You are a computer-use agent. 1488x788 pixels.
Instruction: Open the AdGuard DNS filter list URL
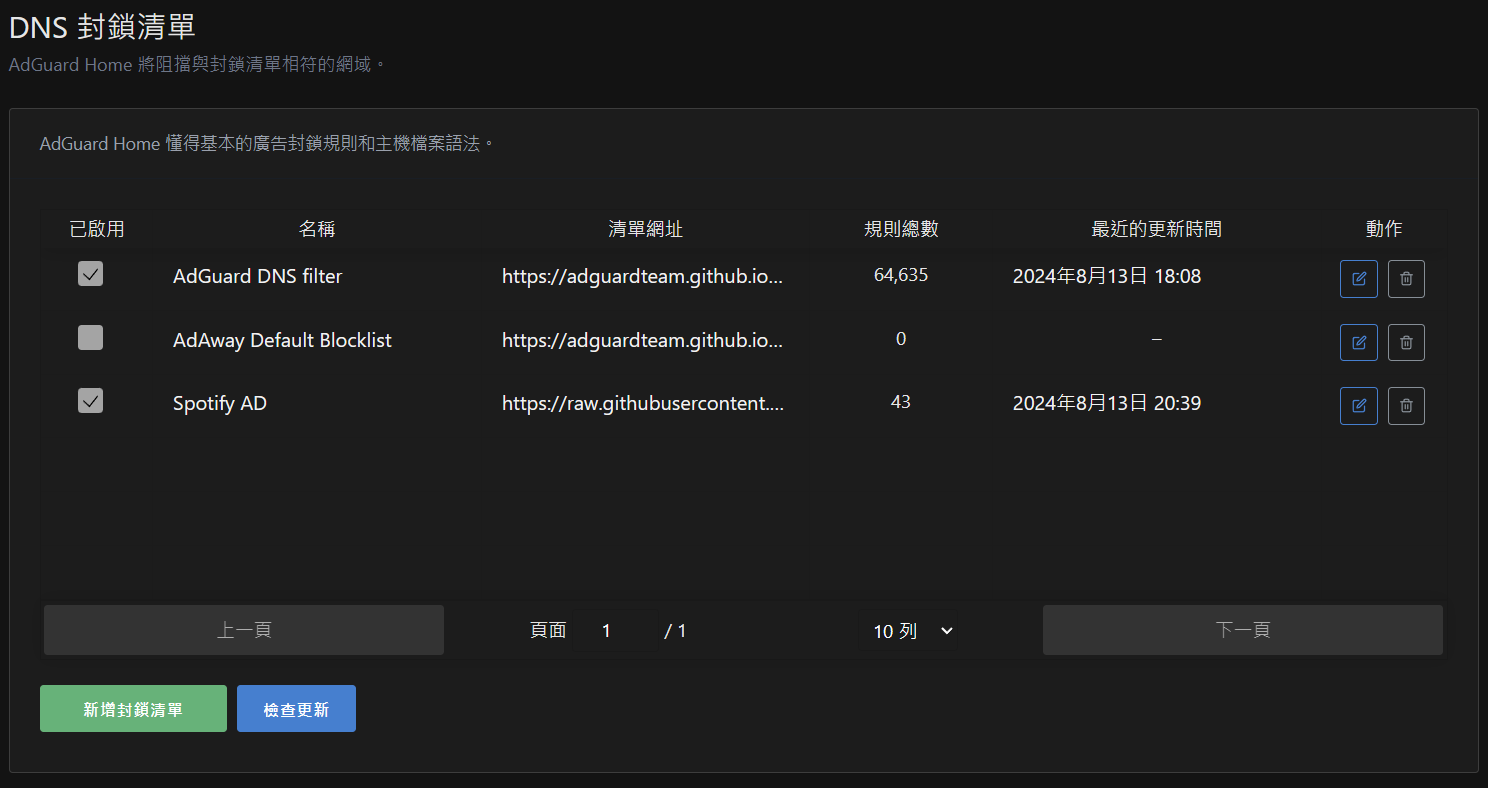tap(645, 276)
